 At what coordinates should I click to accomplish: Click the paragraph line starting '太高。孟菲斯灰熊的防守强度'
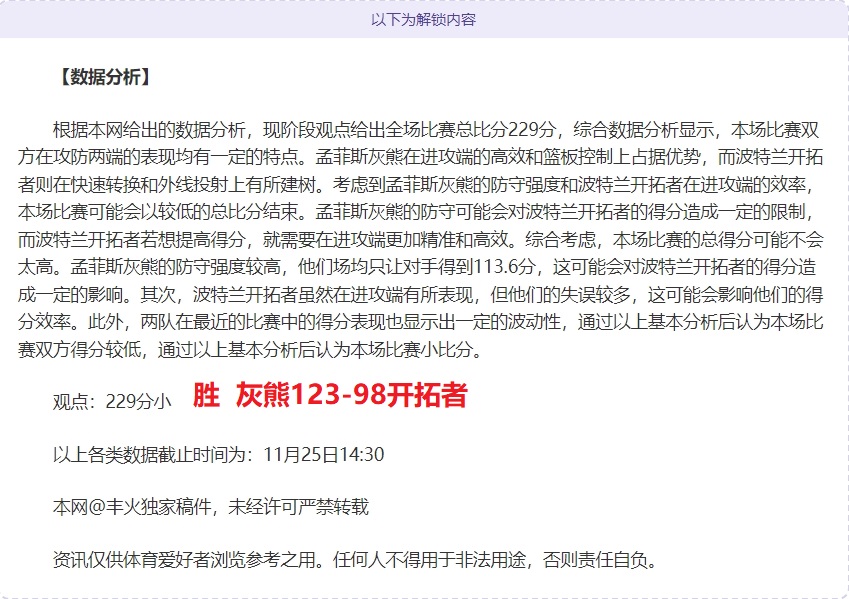point(417,267)
